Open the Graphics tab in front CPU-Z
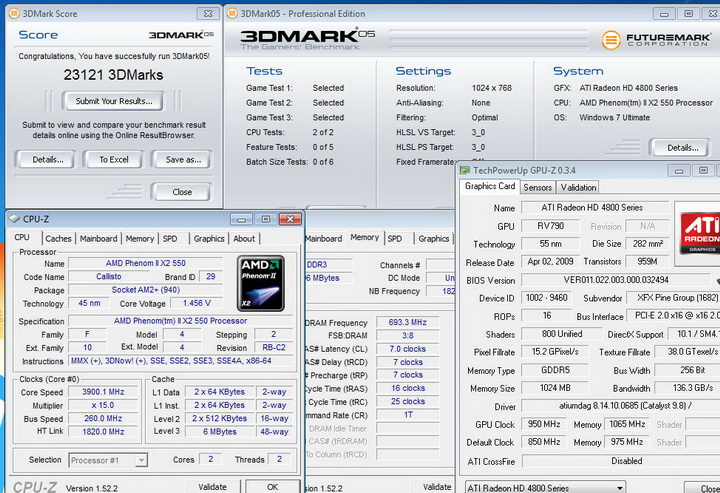Viewport: 720px width, 493px height. point(209,239)
